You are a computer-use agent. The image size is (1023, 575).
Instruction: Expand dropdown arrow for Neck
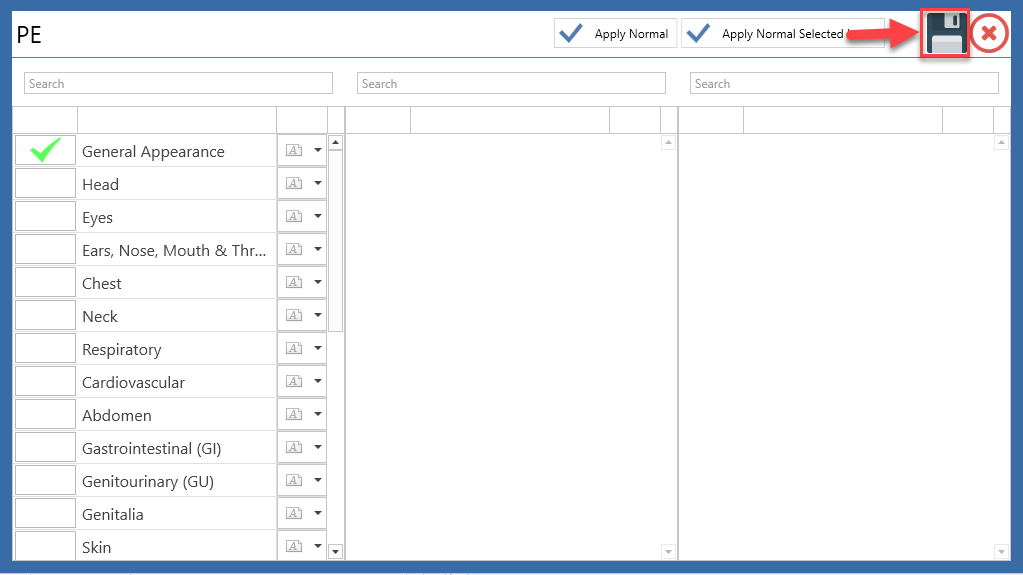(x=318, y=315)
